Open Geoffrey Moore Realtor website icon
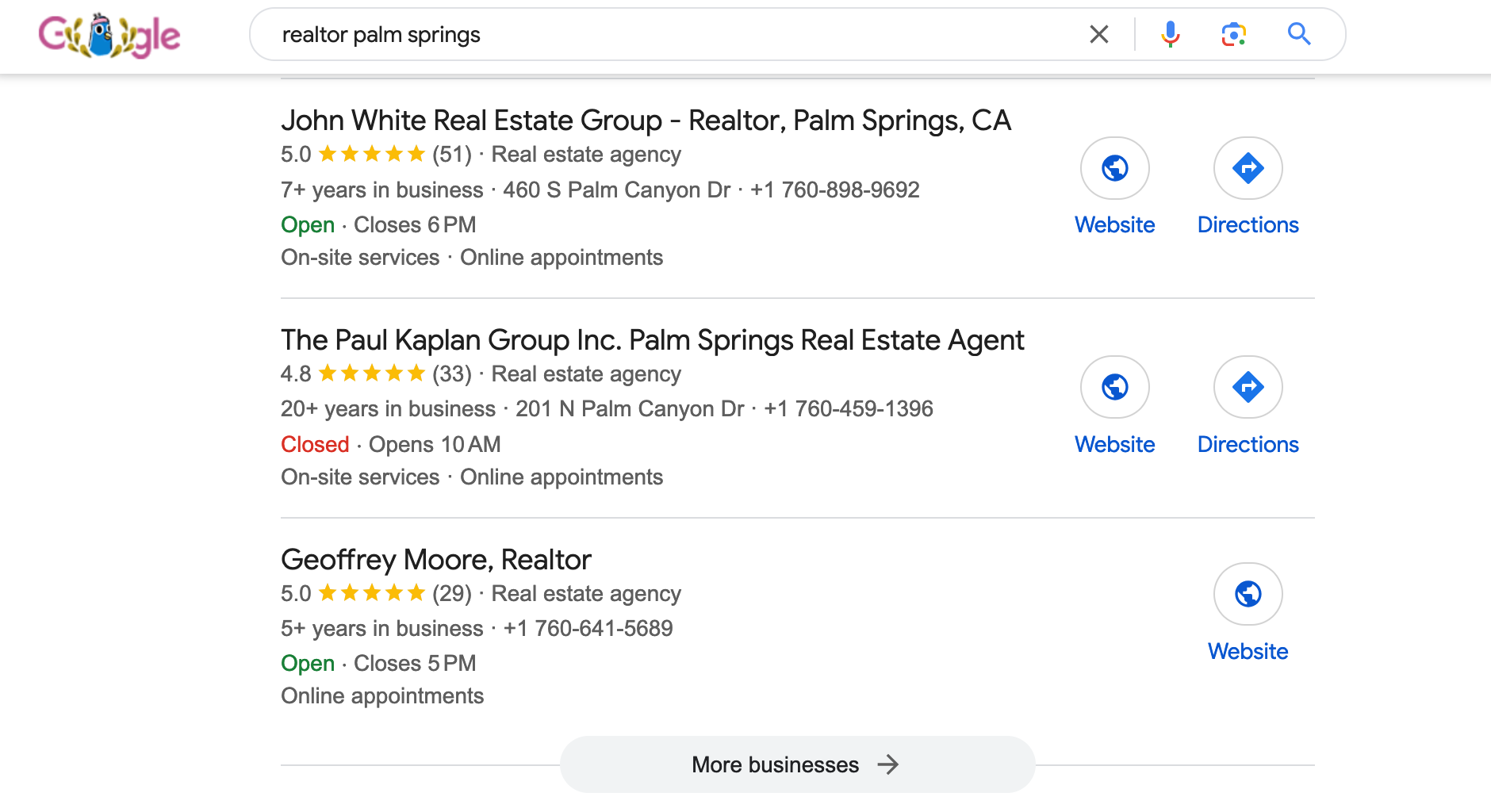 pos(1248,594)
